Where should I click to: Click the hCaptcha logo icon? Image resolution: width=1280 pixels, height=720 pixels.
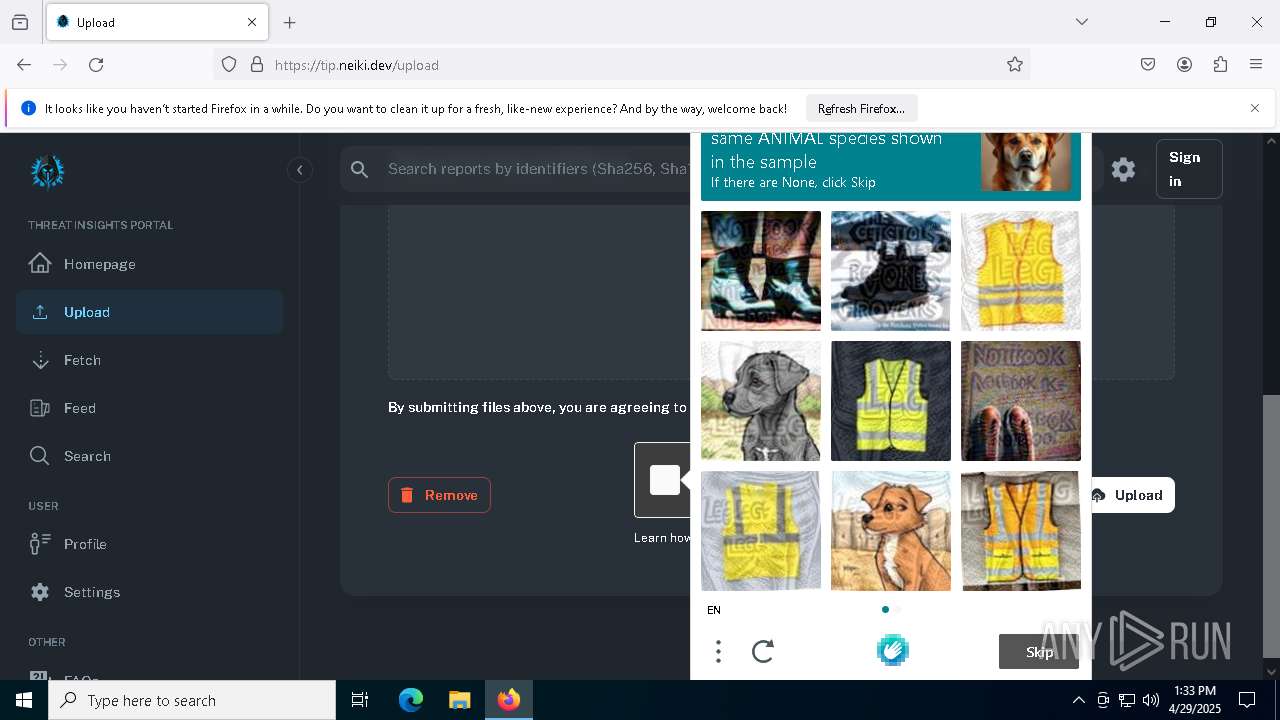(x=892, y=651)
